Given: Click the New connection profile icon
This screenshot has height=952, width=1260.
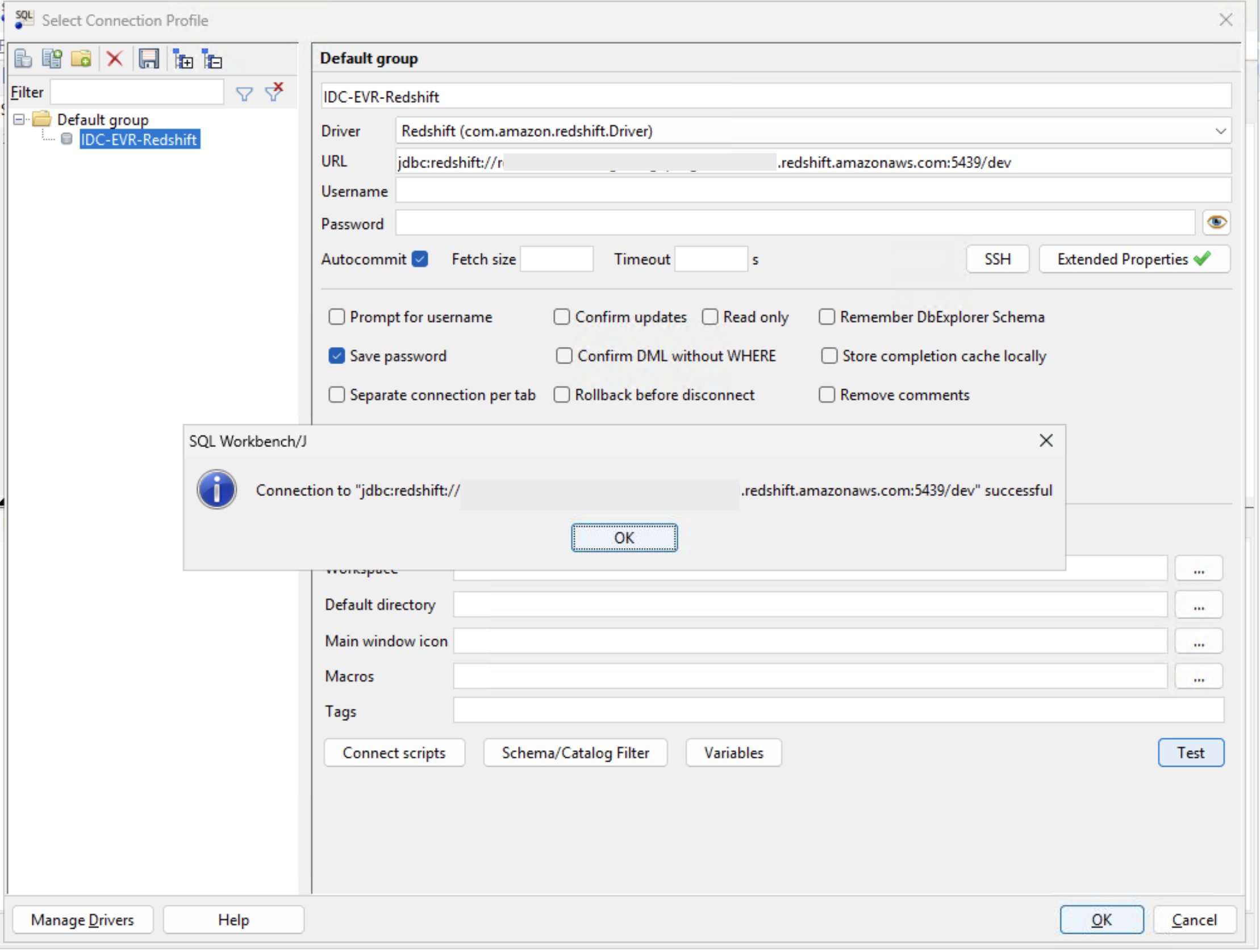Looking at the screenshot, I should (23, 59).
